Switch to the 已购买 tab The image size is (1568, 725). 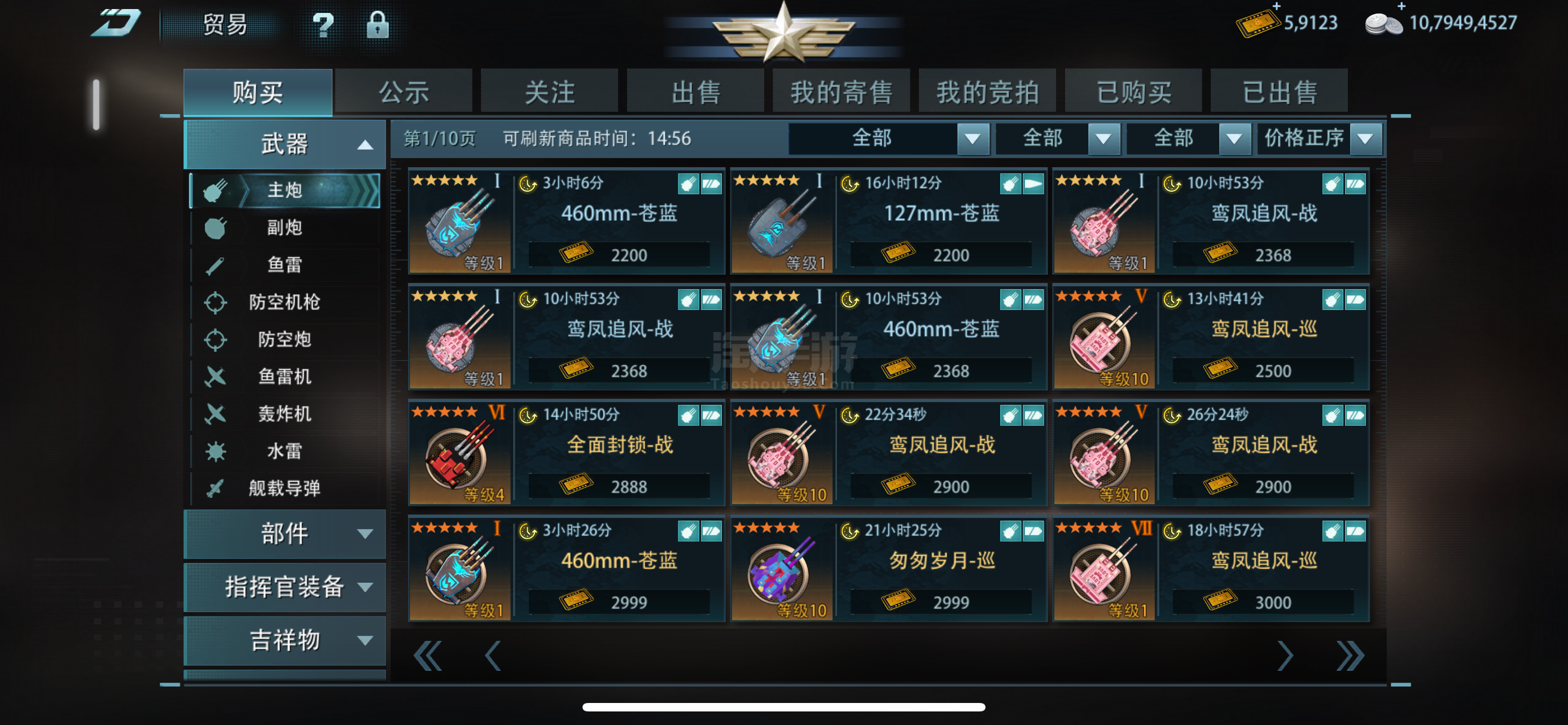1133,91
